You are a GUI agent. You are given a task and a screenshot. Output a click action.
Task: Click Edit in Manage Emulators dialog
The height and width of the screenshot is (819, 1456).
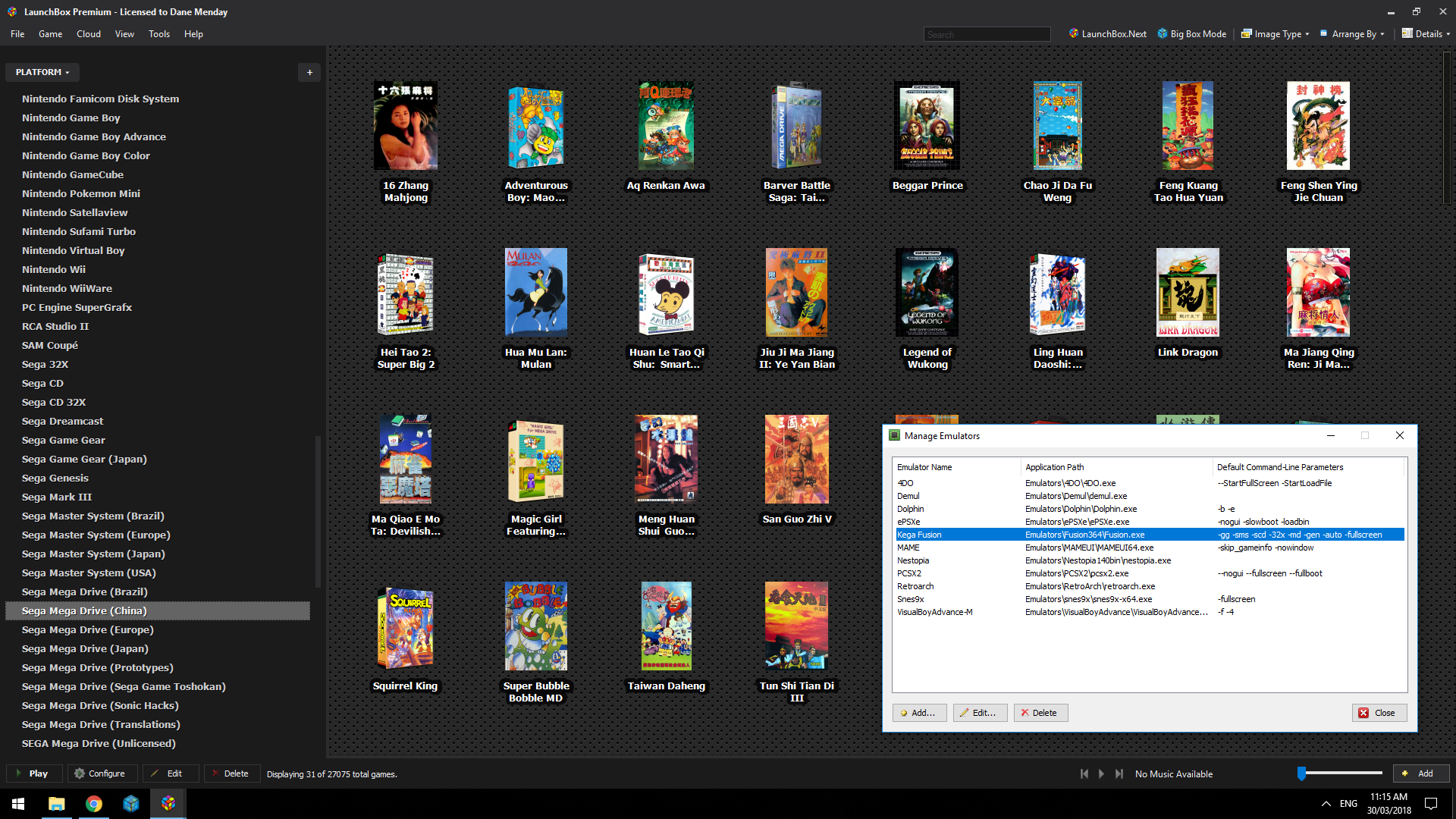point(980,713)
